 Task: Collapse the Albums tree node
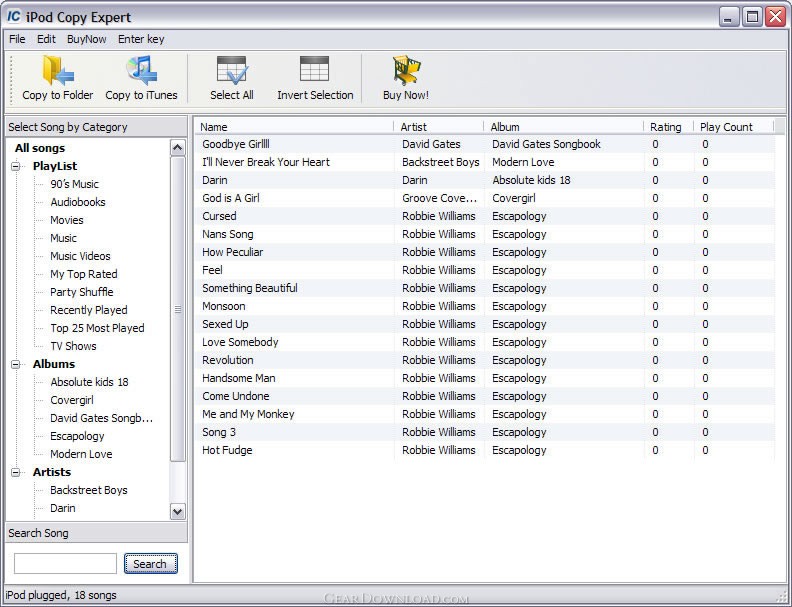pyautogui.click(x=16, y=364)
